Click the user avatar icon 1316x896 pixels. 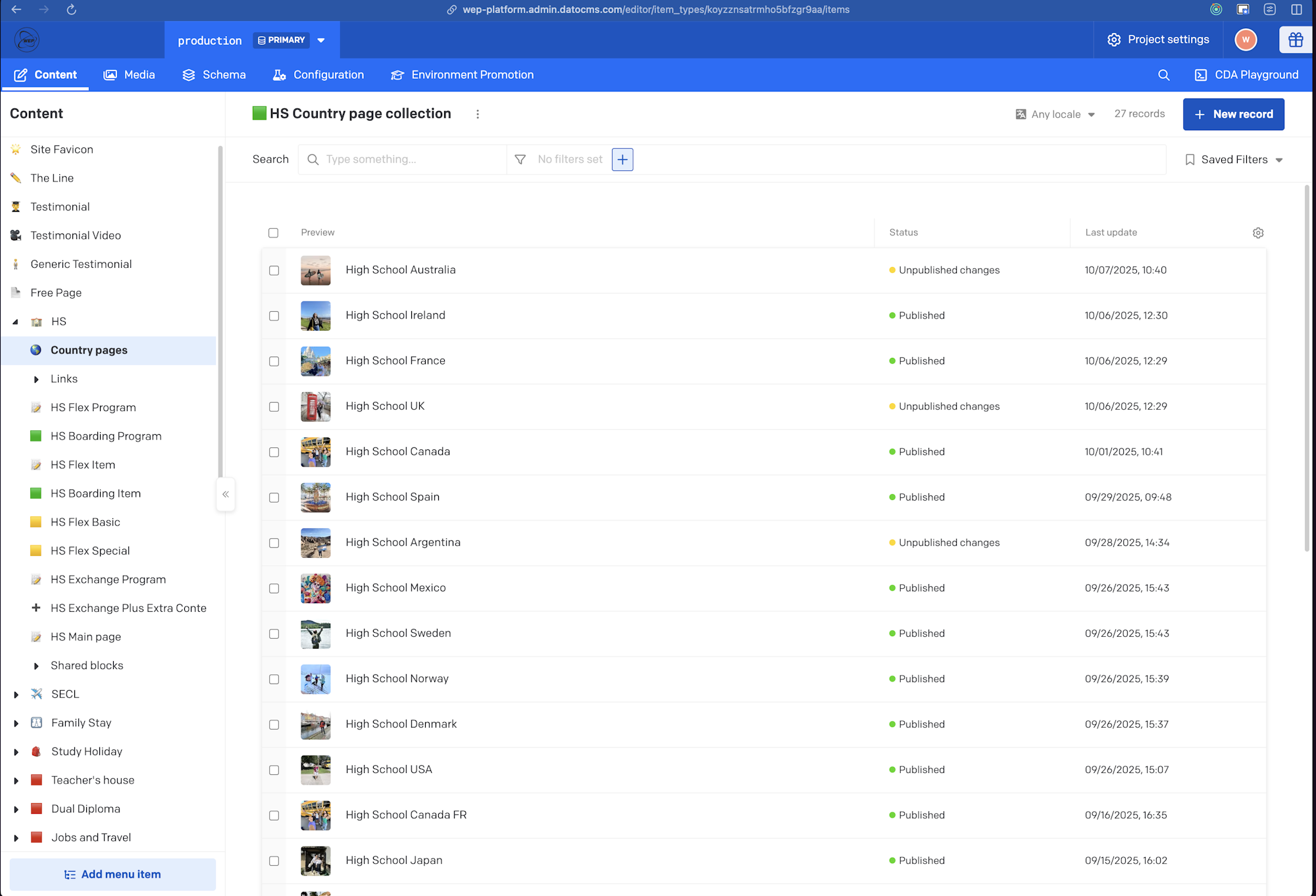1245,39
